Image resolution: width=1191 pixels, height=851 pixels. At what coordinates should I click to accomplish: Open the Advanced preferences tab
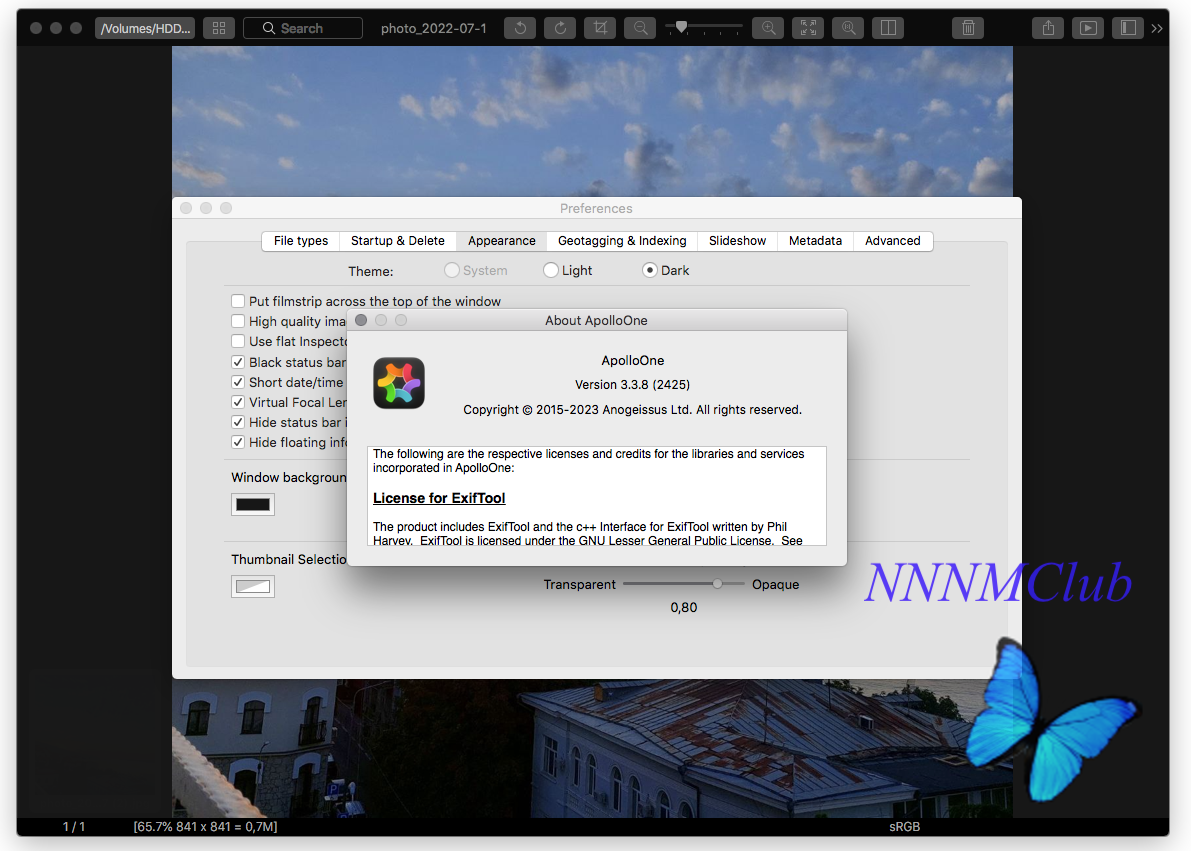(x=892, y=241)
